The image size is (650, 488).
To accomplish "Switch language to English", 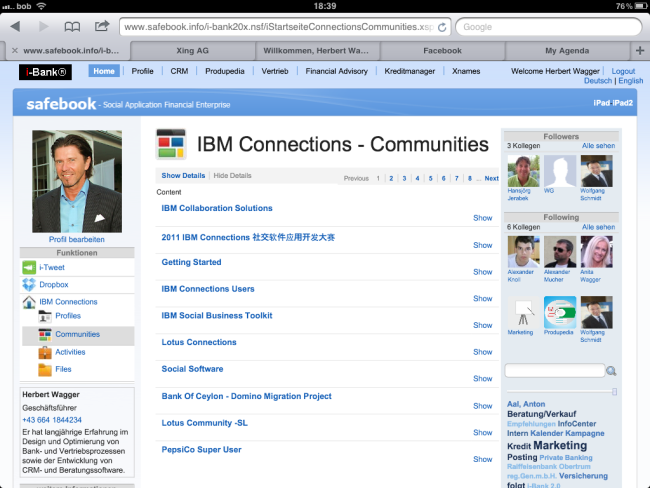I will (631, 80).
